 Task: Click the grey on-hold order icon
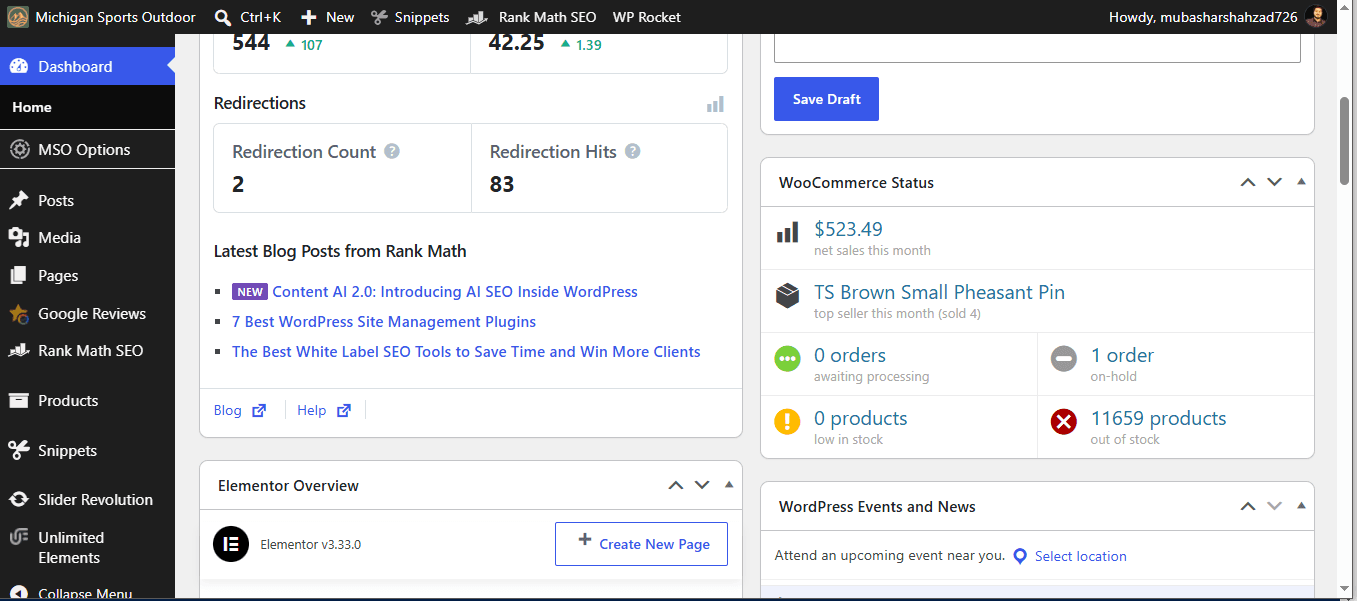tap(1063, 359)
